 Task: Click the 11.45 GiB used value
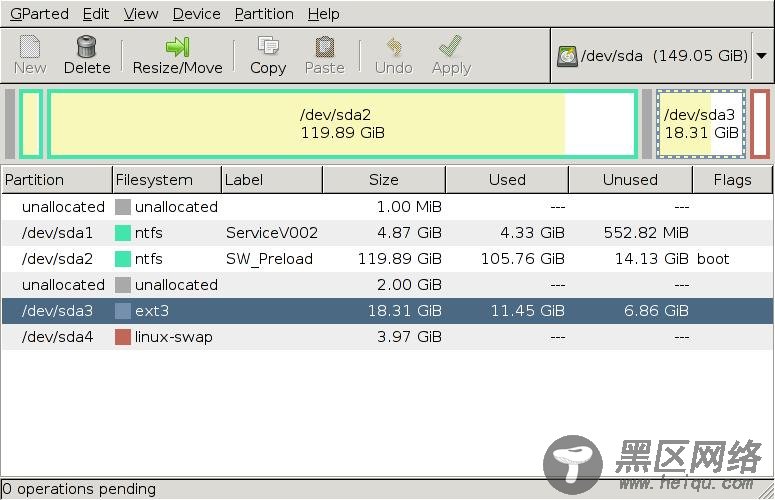(527, 311)
